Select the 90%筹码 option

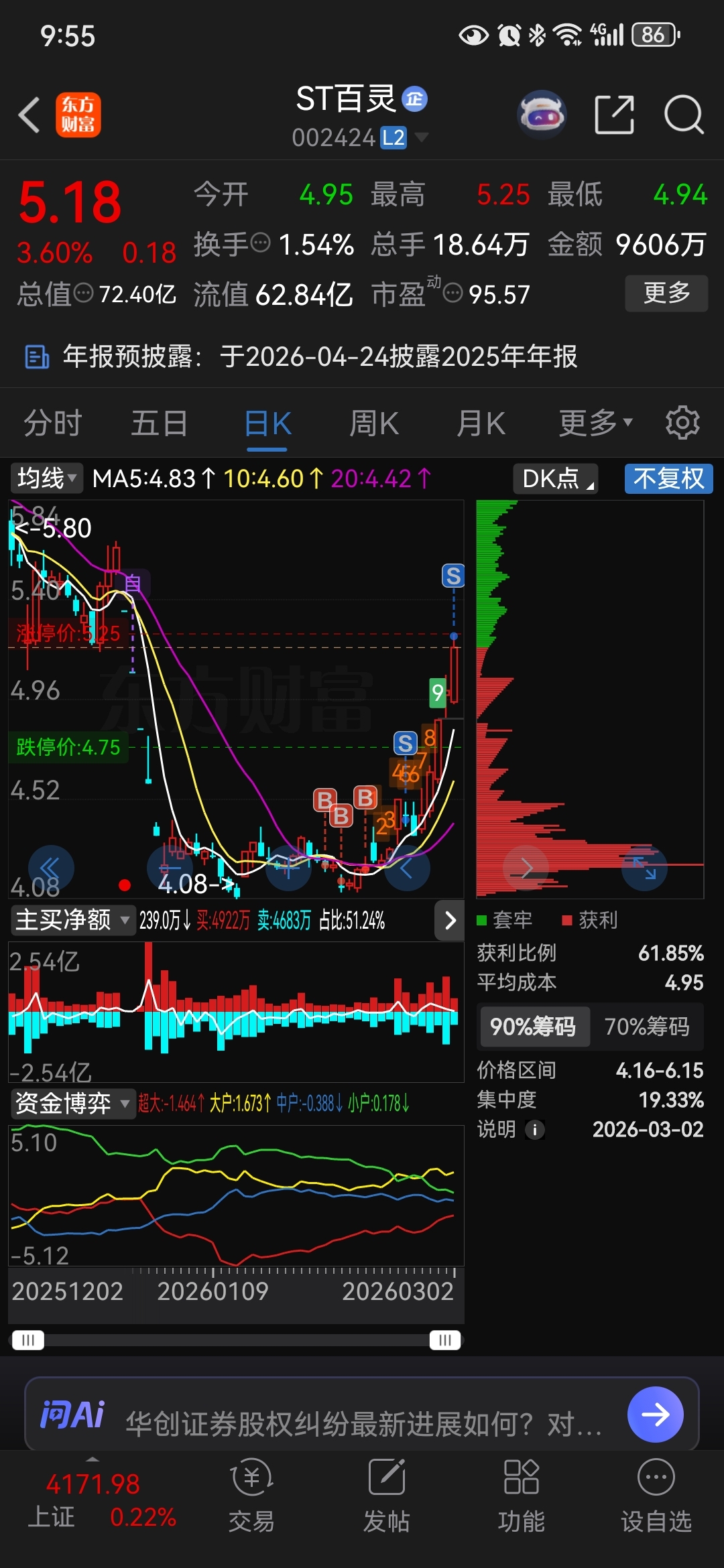[x=534, y=1027]
